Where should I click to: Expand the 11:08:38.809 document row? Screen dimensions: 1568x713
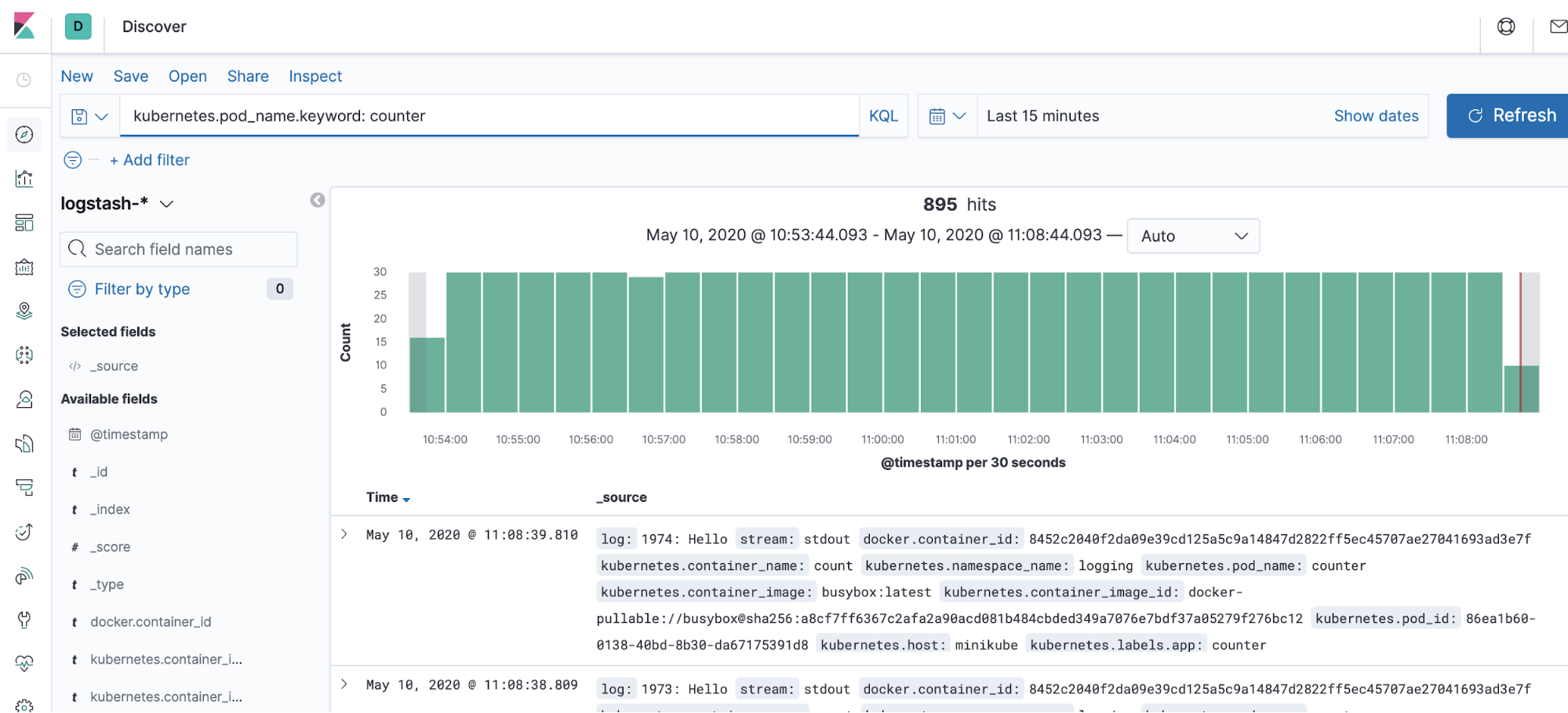point(344,684)
